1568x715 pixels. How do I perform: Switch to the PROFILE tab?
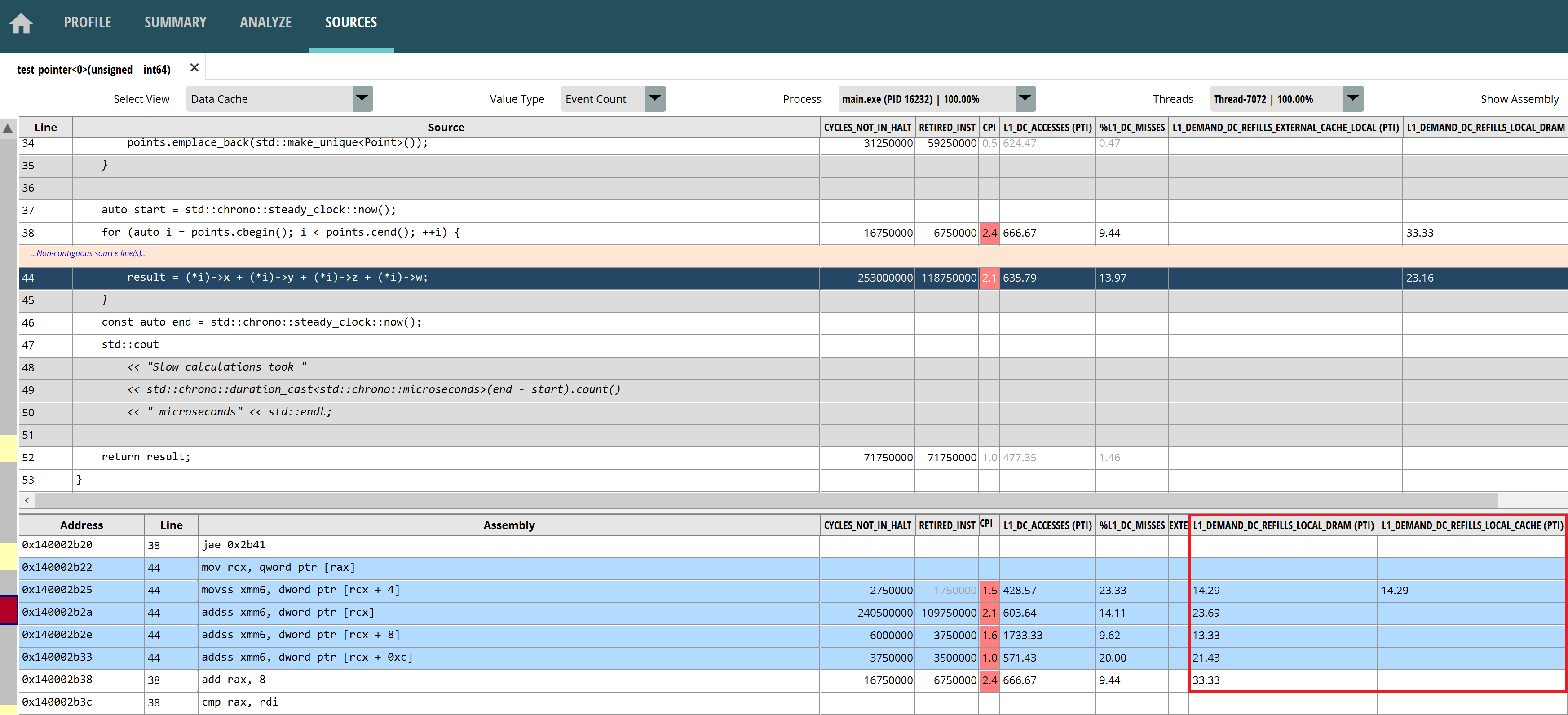coord(87,22)
